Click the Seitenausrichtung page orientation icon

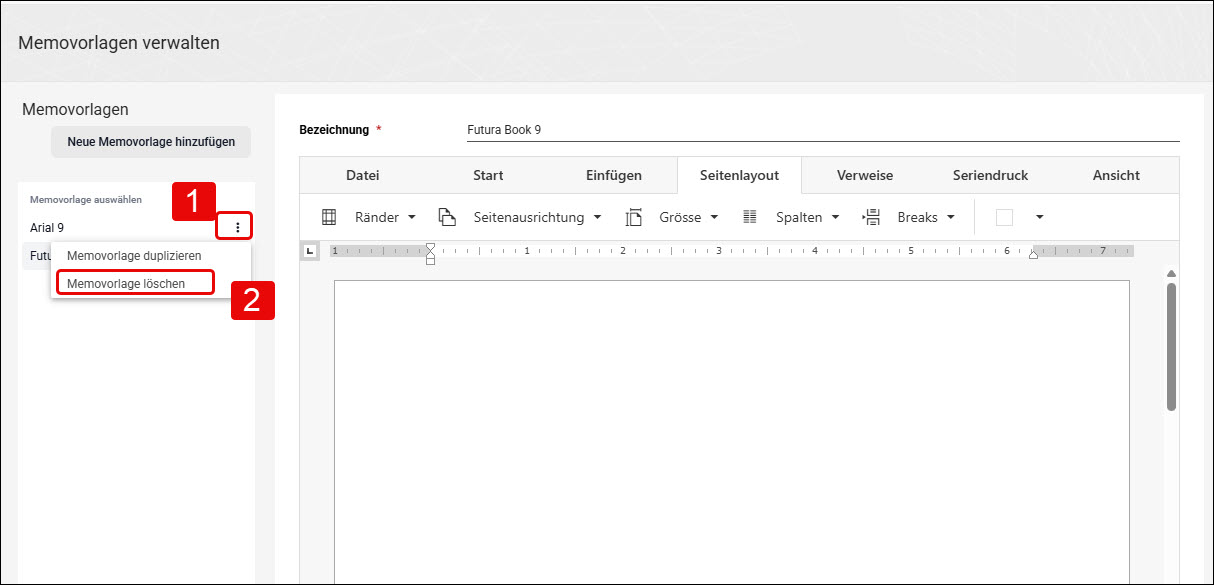click(447, 217)
